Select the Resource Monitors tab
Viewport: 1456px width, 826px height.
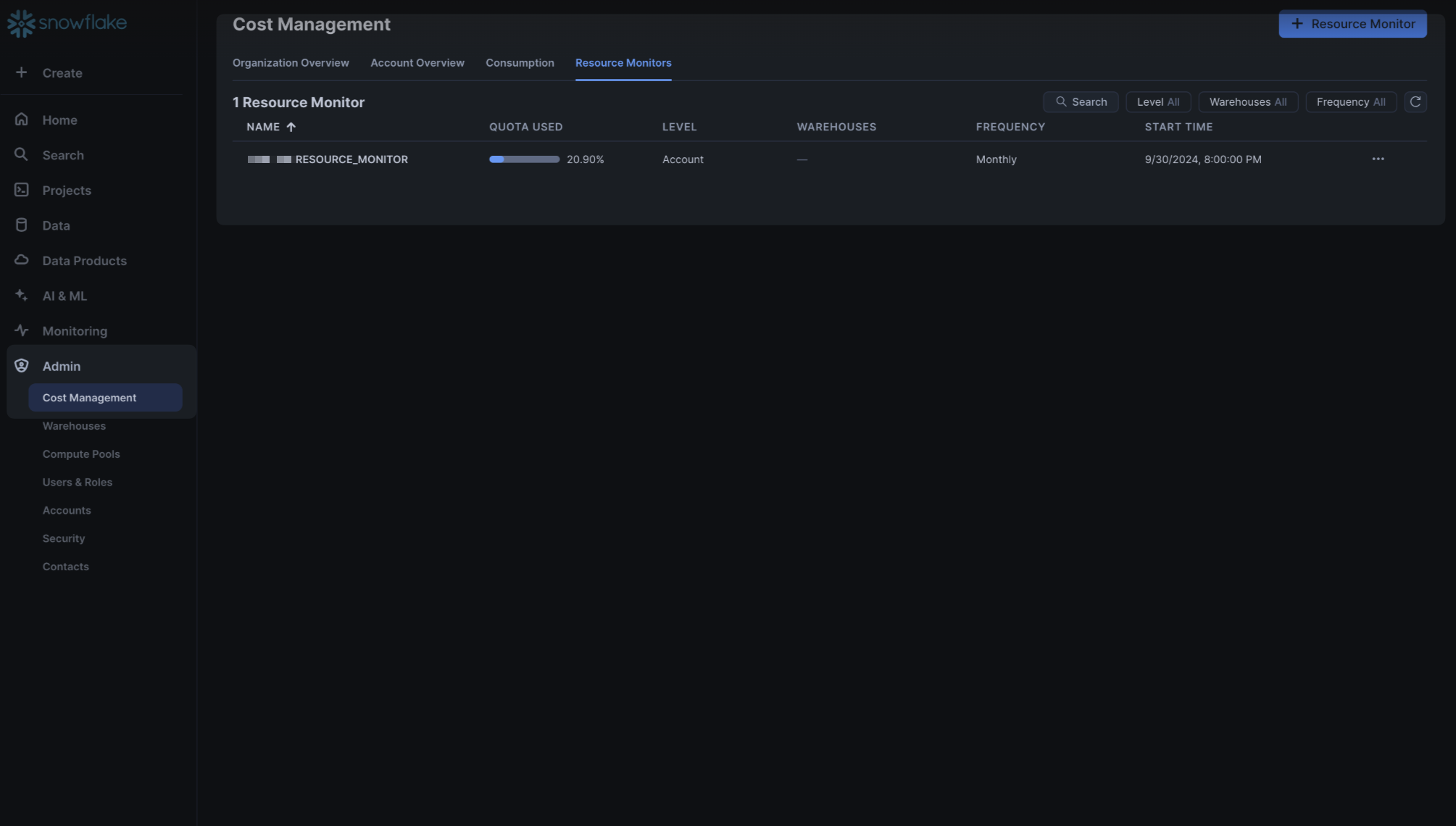(623, 63)
